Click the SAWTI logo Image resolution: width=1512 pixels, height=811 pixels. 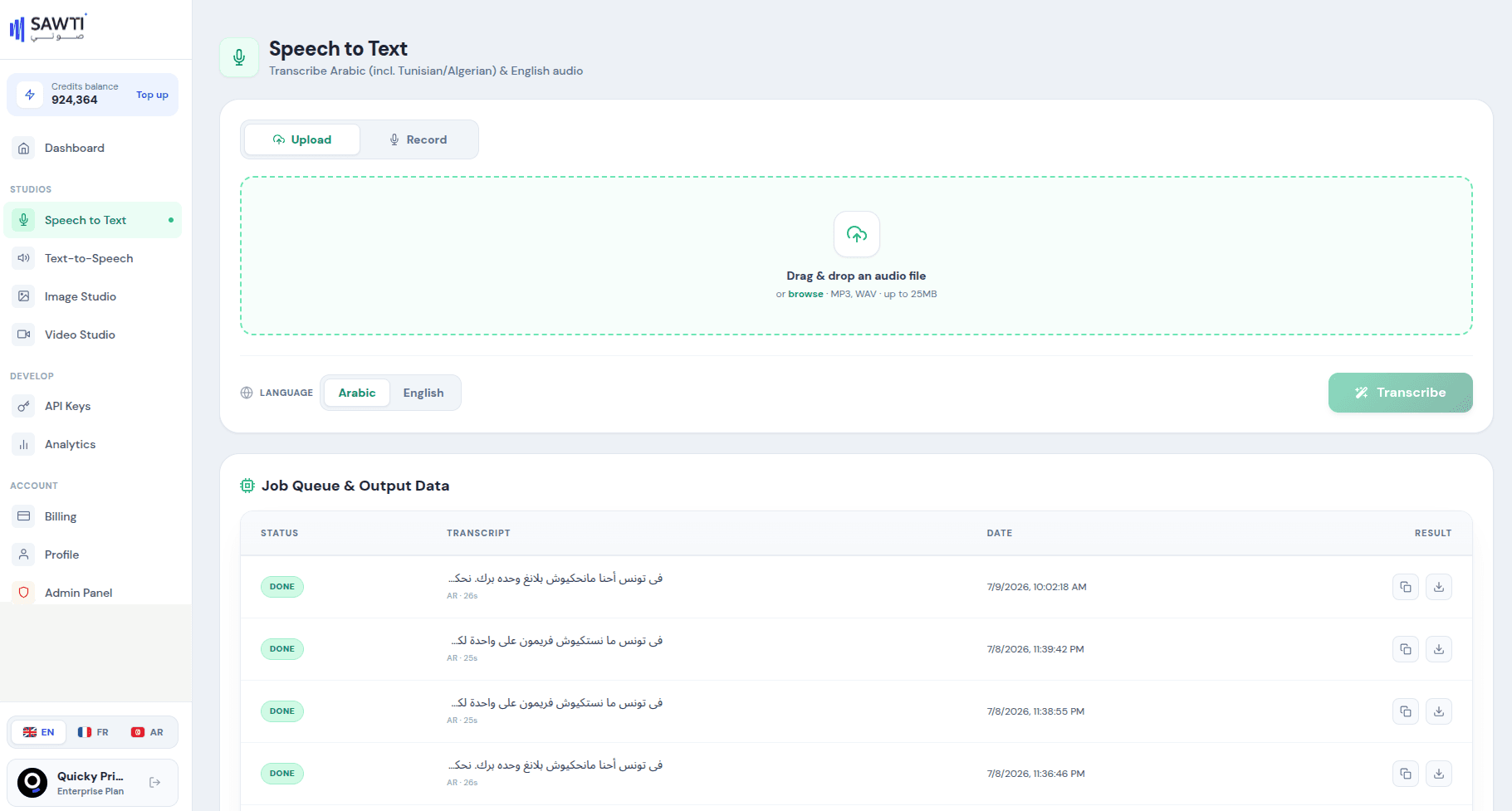48,28
